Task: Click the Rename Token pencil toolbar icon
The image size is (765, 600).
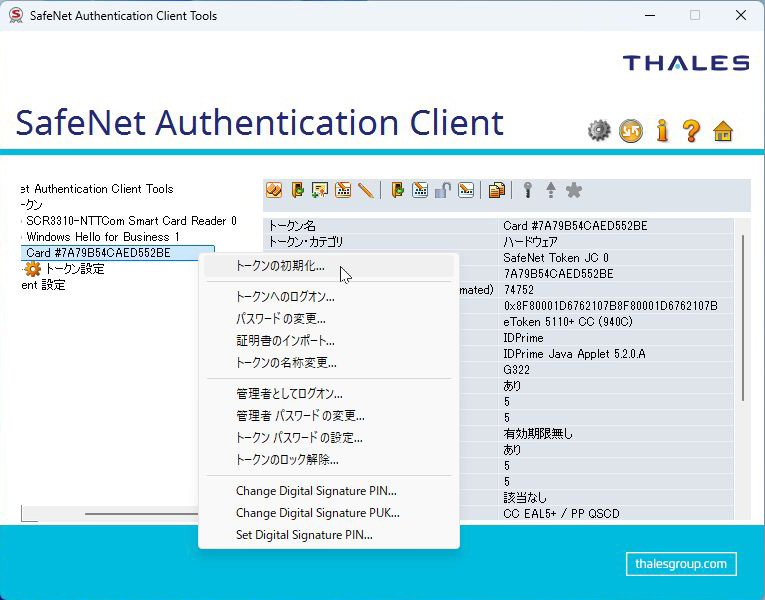Action: pos(365,190)
